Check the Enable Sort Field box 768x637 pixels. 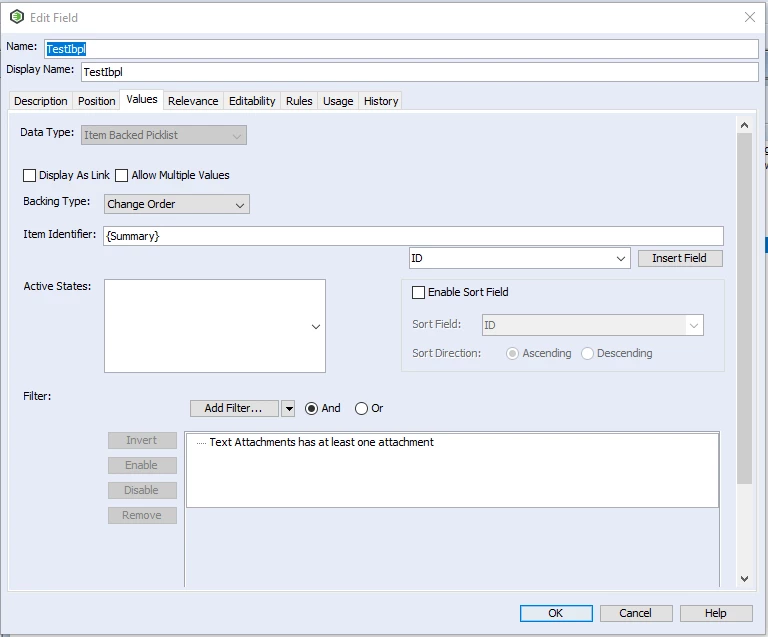418,292
